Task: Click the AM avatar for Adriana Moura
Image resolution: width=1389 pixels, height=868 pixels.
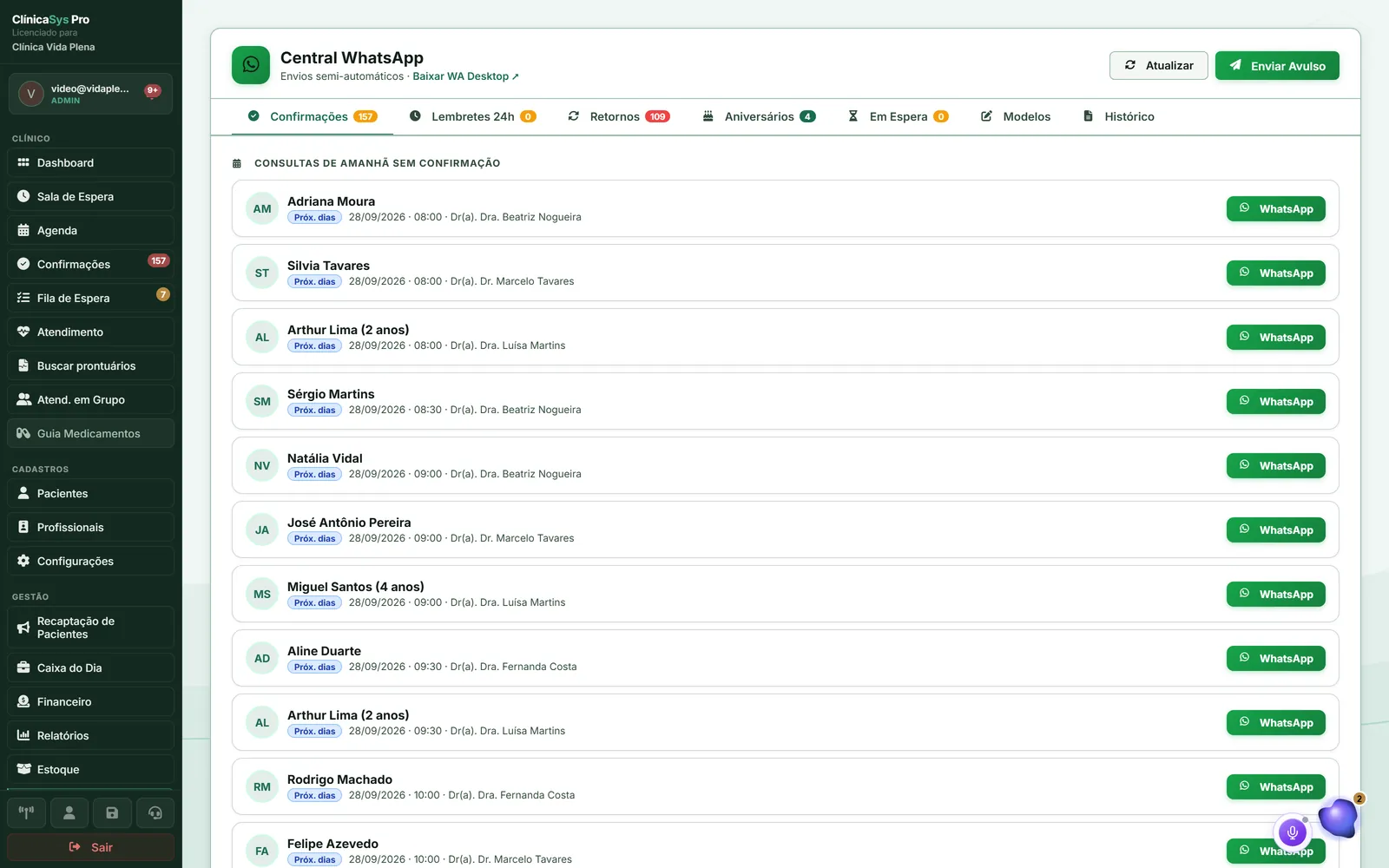Action: pyautogui.click(x=262, y=208)
